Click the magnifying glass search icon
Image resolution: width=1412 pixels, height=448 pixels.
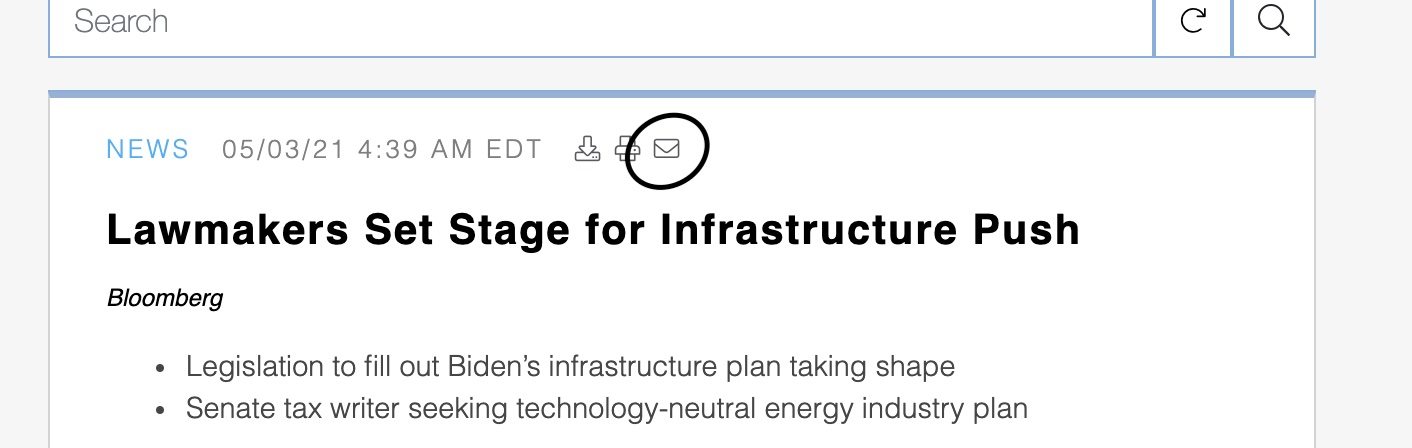coord(1273,20)
